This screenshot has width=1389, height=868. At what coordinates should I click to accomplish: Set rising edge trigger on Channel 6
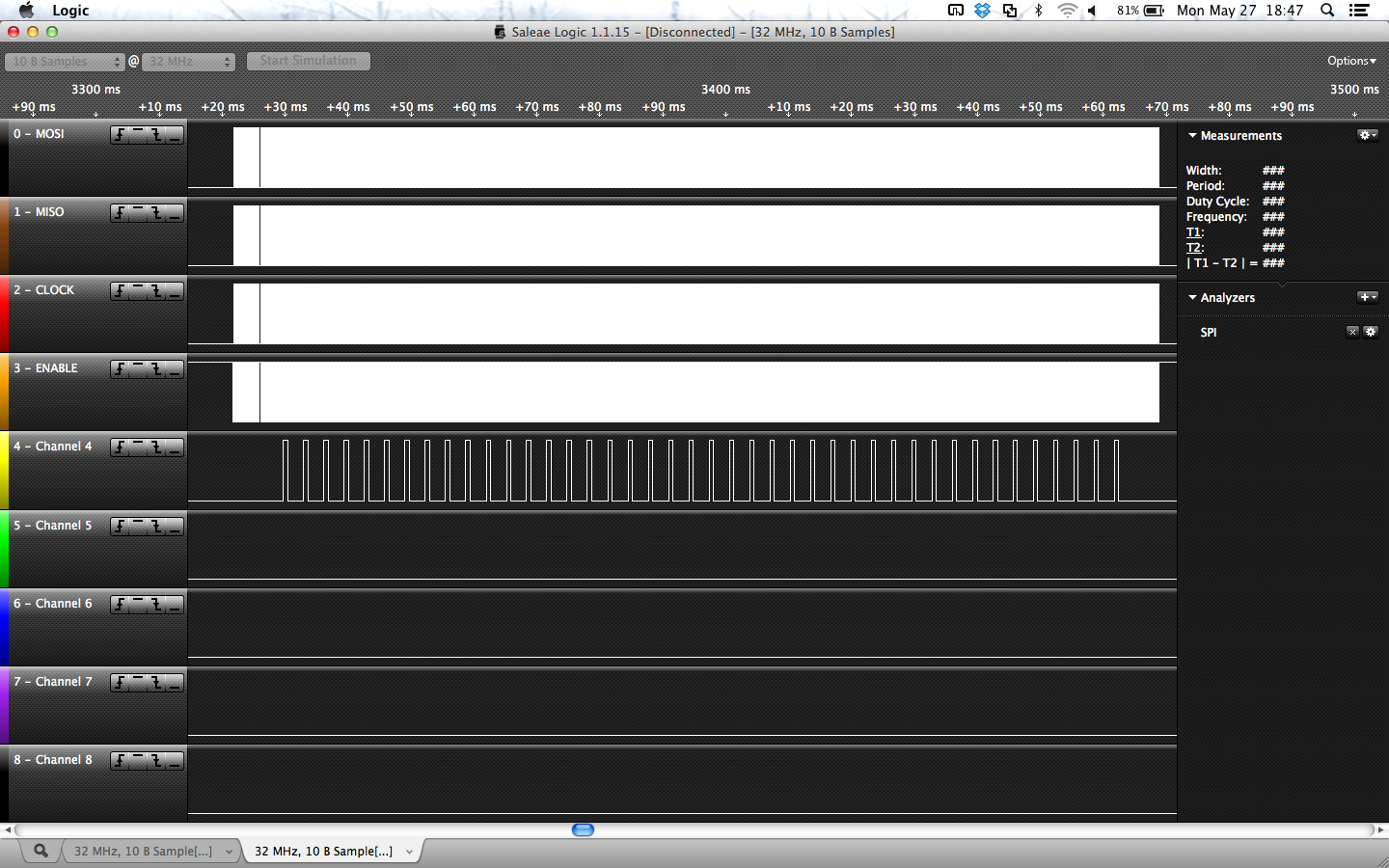pos(120,605)
